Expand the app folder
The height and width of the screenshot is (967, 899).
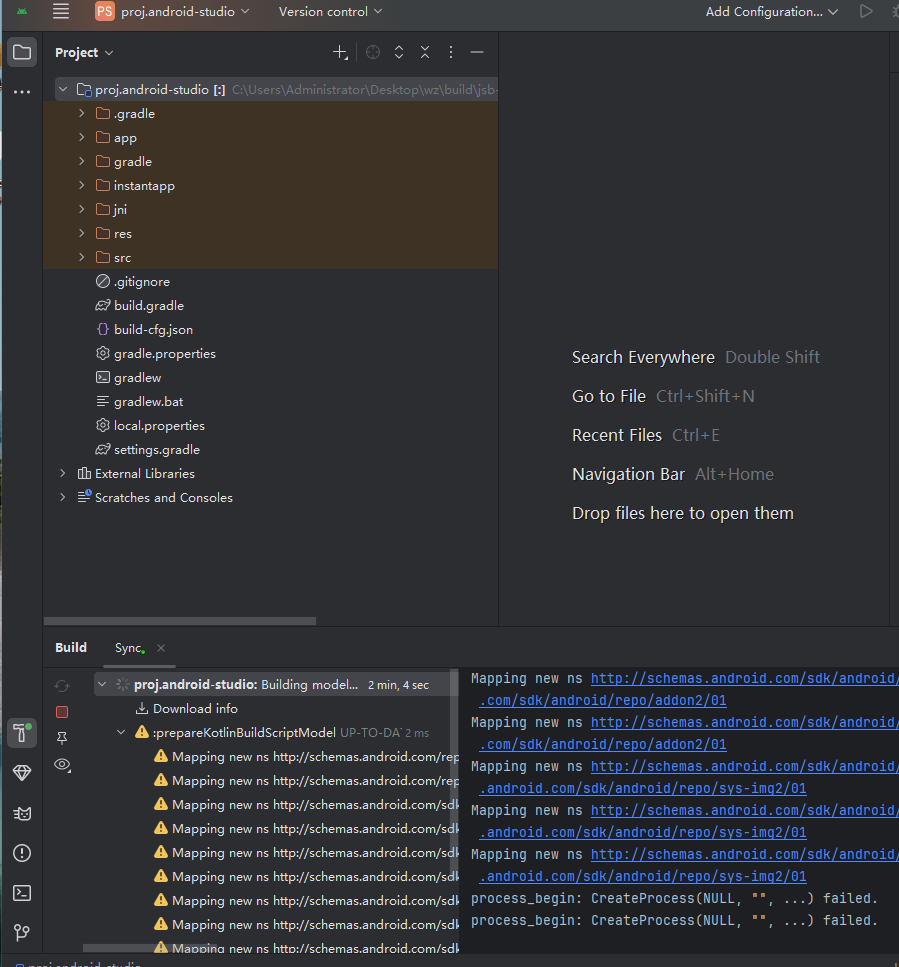click(82, 138)
